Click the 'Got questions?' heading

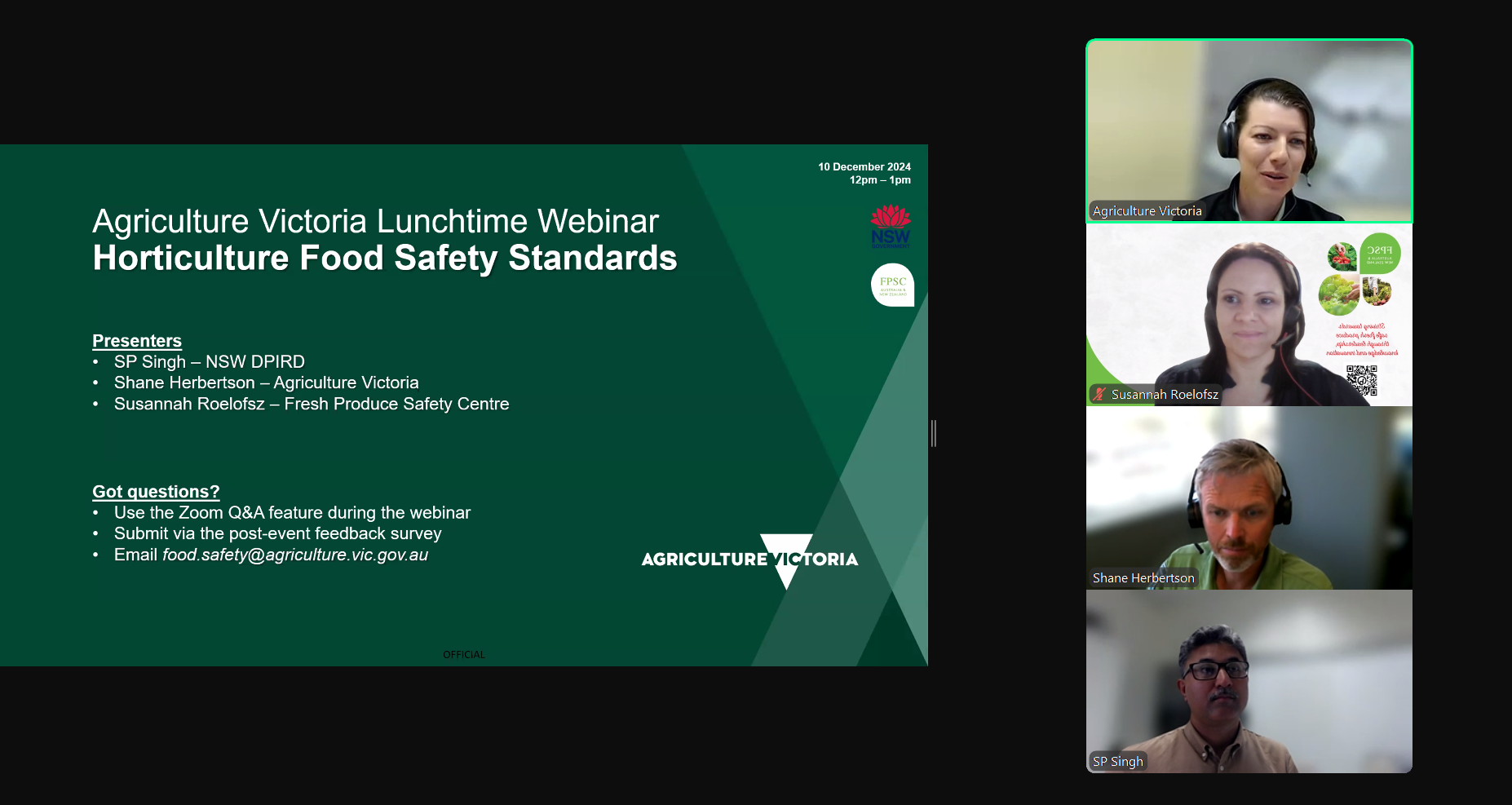point(156,492)
